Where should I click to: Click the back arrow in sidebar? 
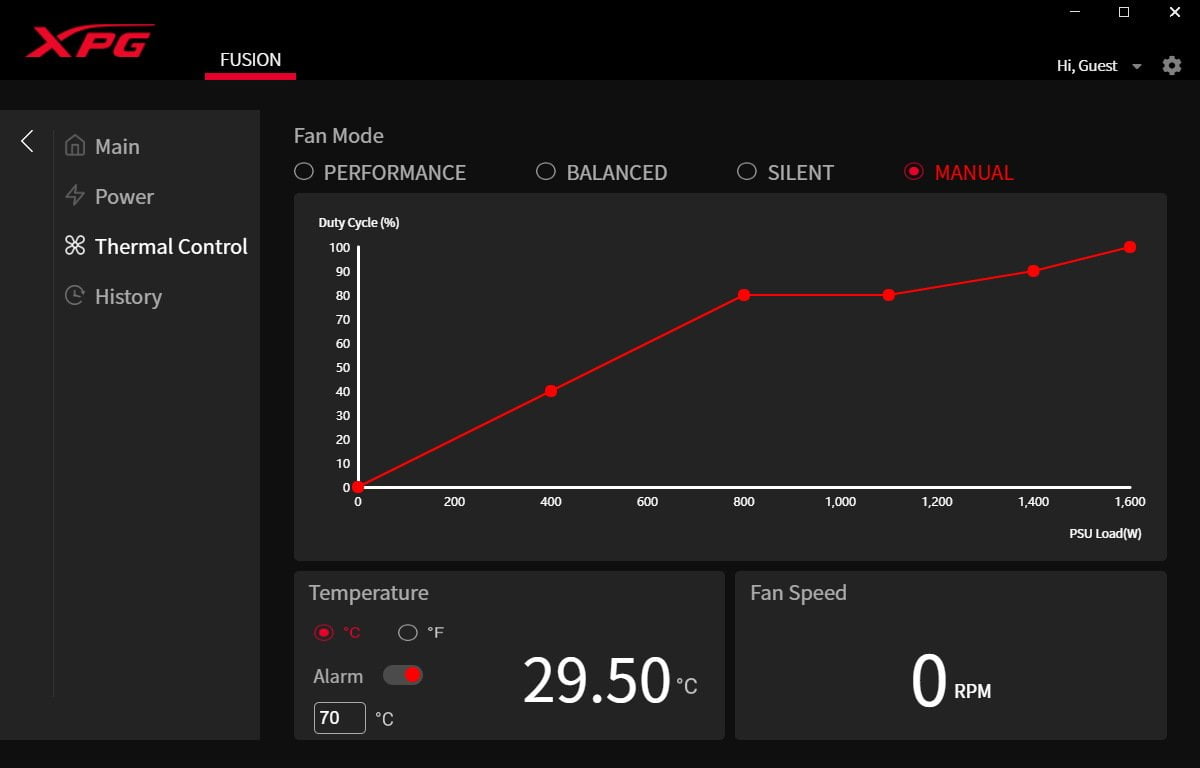27,141
